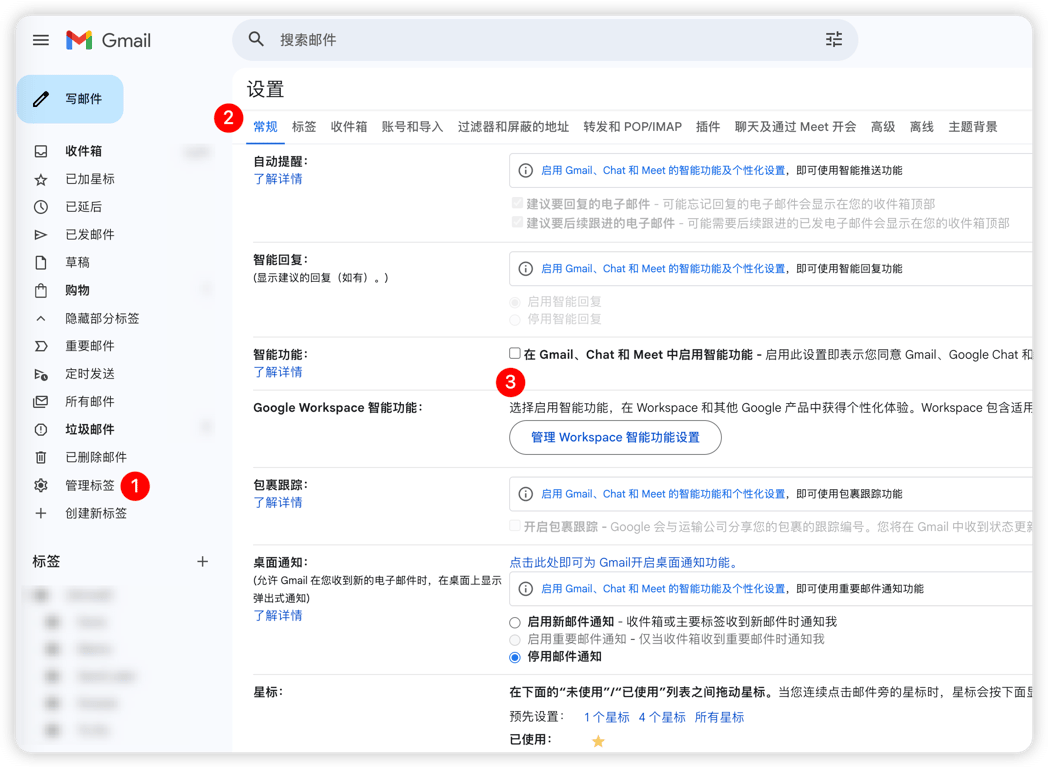Toggle 建议要后续跟进的电子邮件 checkbox
The image size is (1048, 768).
pos(517,222)
